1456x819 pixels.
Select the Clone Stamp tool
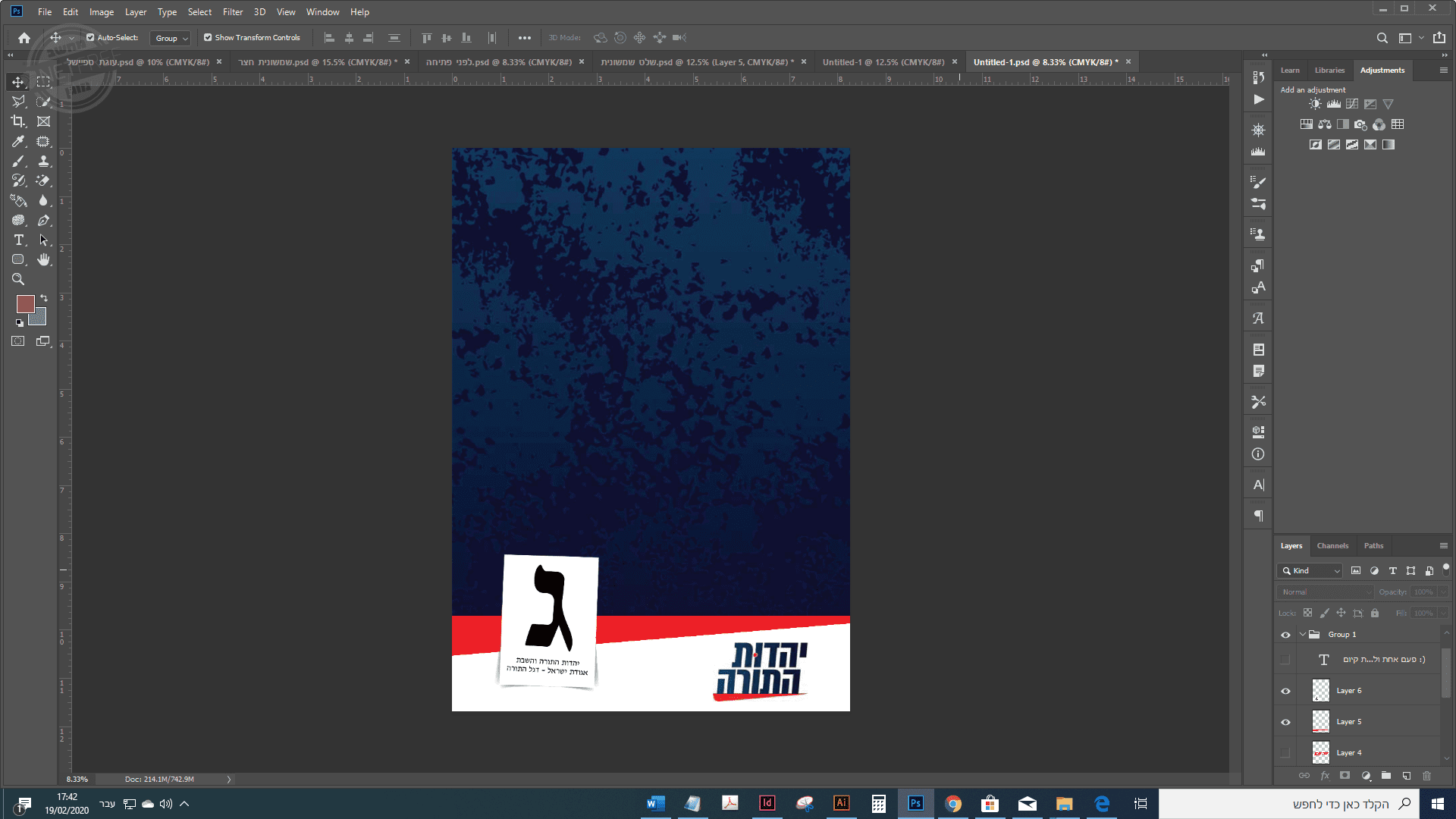click(43, 161)
